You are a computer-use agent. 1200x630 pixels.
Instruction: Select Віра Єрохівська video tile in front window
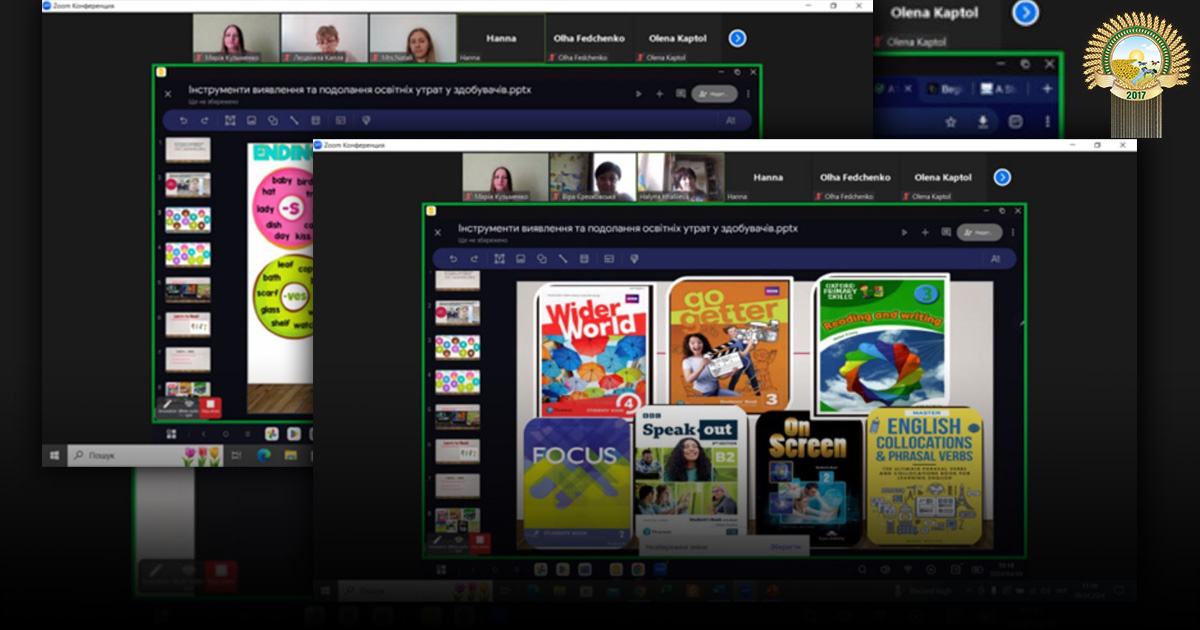click(592, 177)
